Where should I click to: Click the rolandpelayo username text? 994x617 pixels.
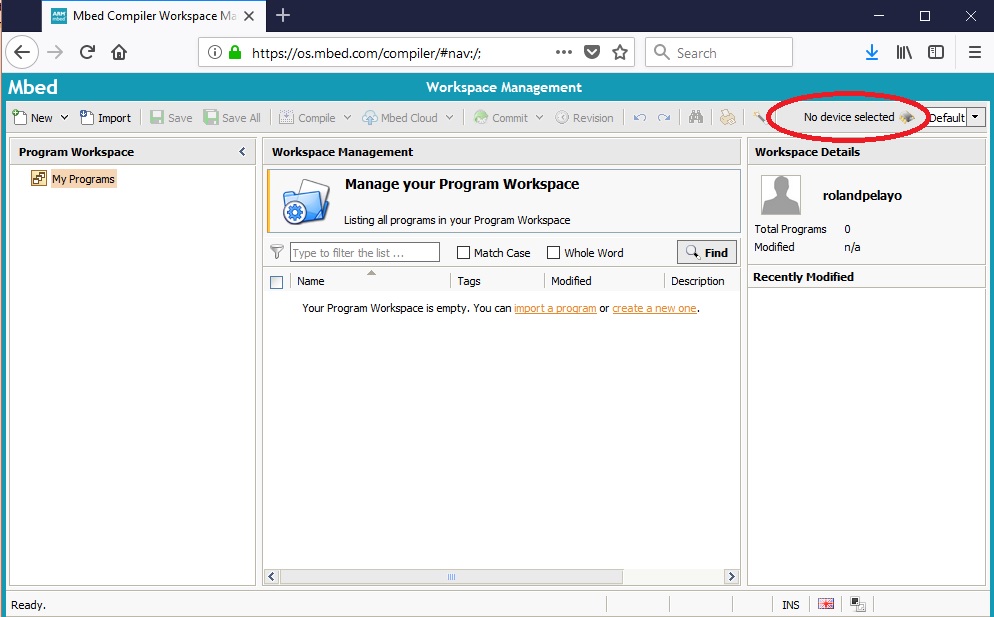862,195
